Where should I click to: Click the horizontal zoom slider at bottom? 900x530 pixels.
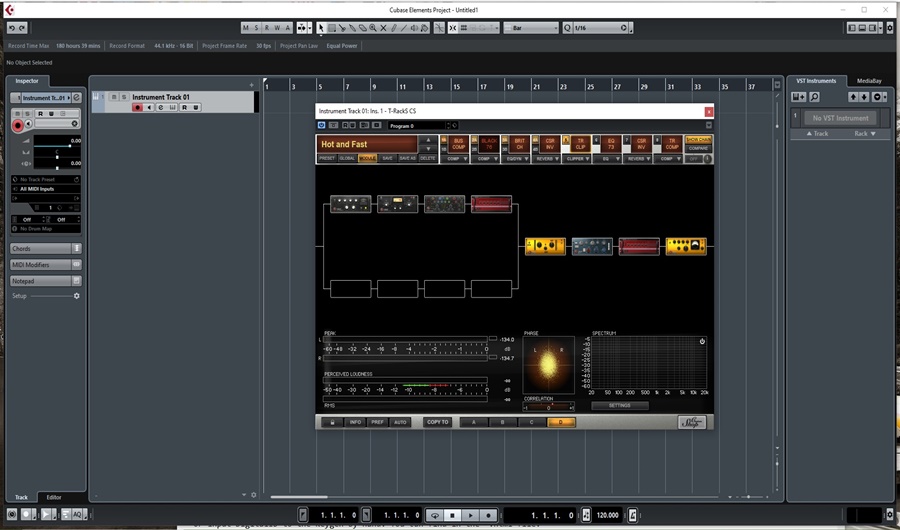(749, 497)
